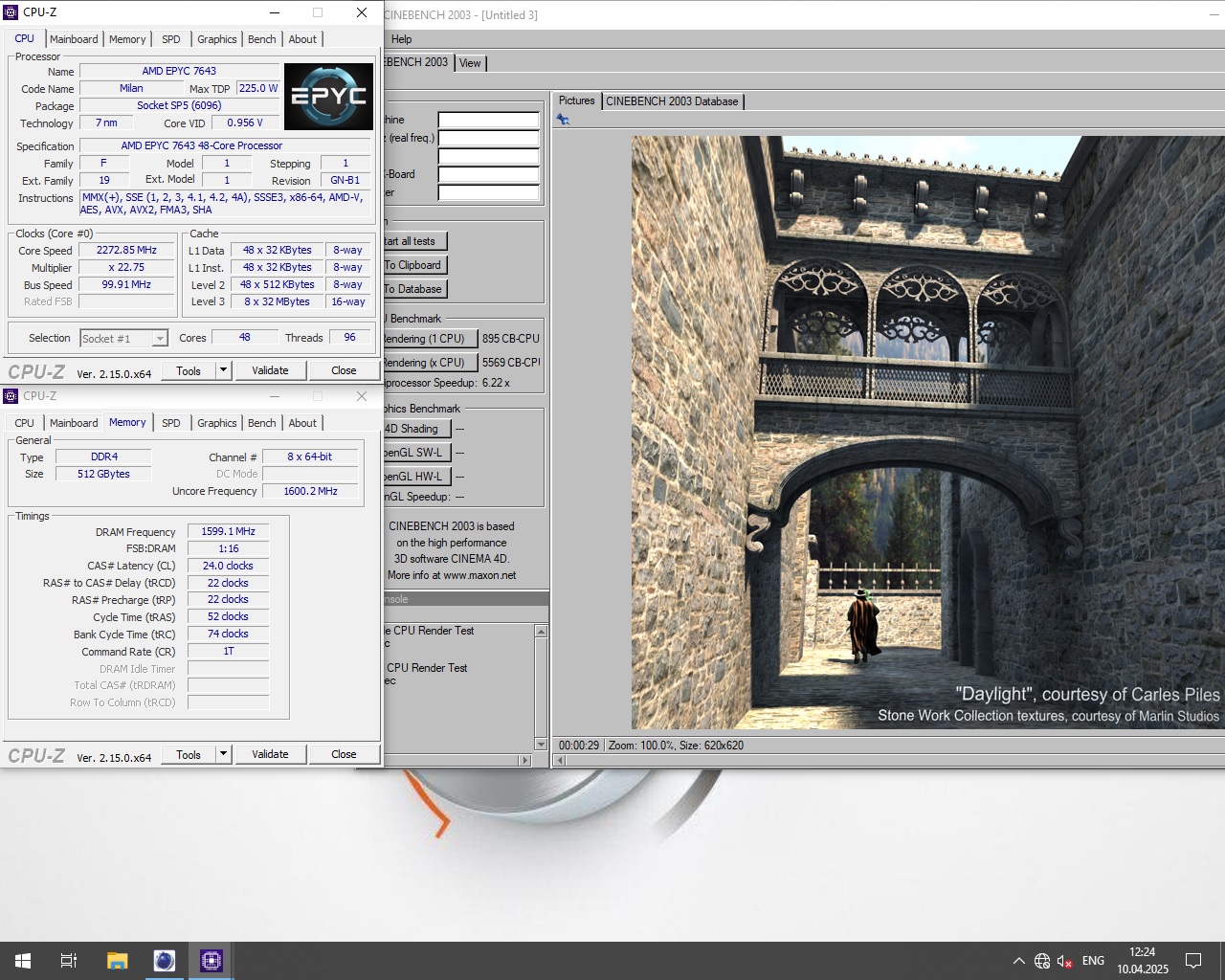Click CPU-Z title bar icon in lower window

pyautogui.click(x=11, y=396)
